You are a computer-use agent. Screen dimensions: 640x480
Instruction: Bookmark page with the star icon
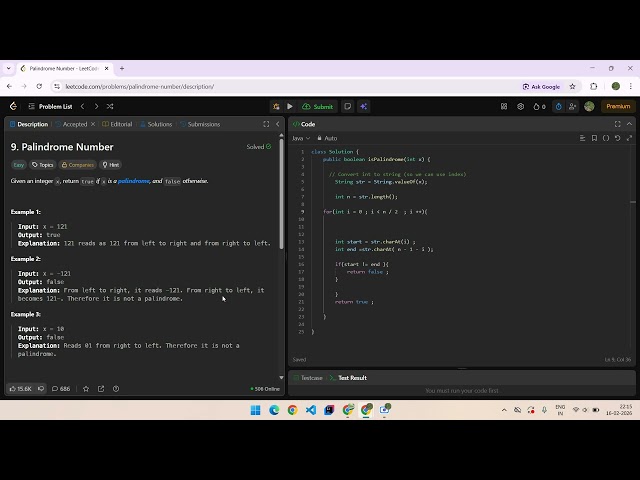(x=572, y=87)
